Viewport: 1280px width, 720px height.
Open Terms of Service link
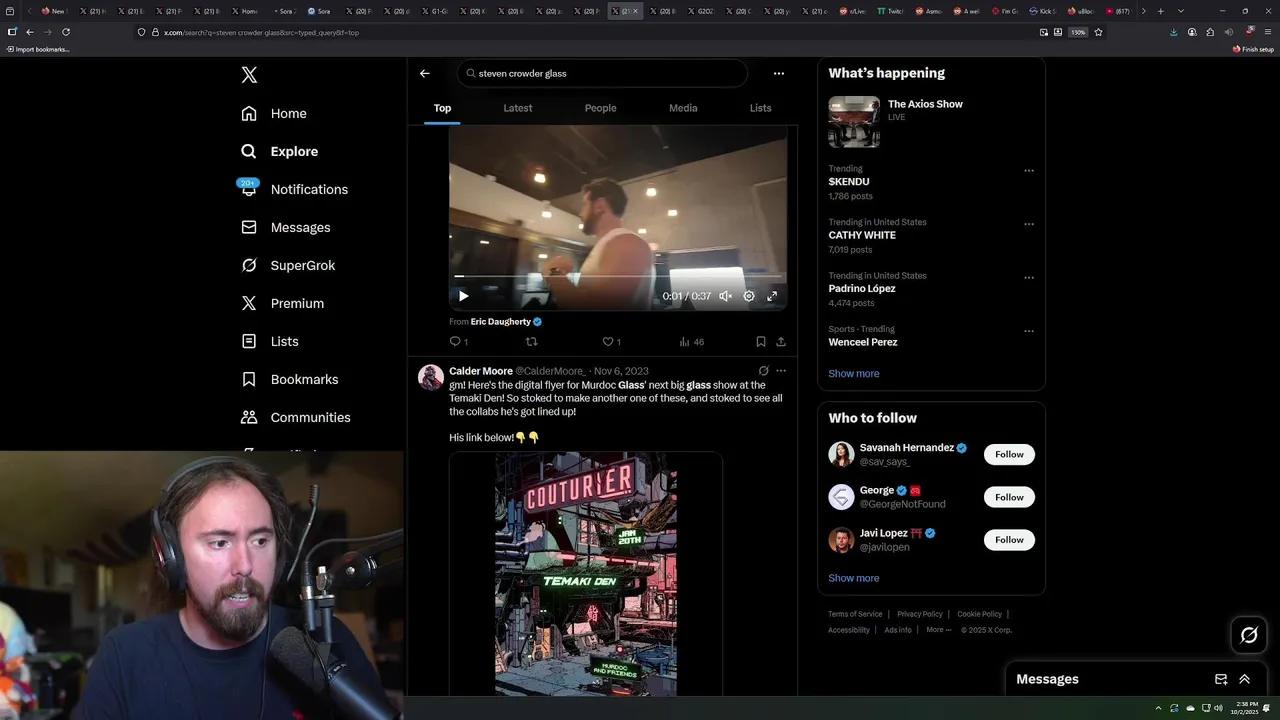point(855,614)
